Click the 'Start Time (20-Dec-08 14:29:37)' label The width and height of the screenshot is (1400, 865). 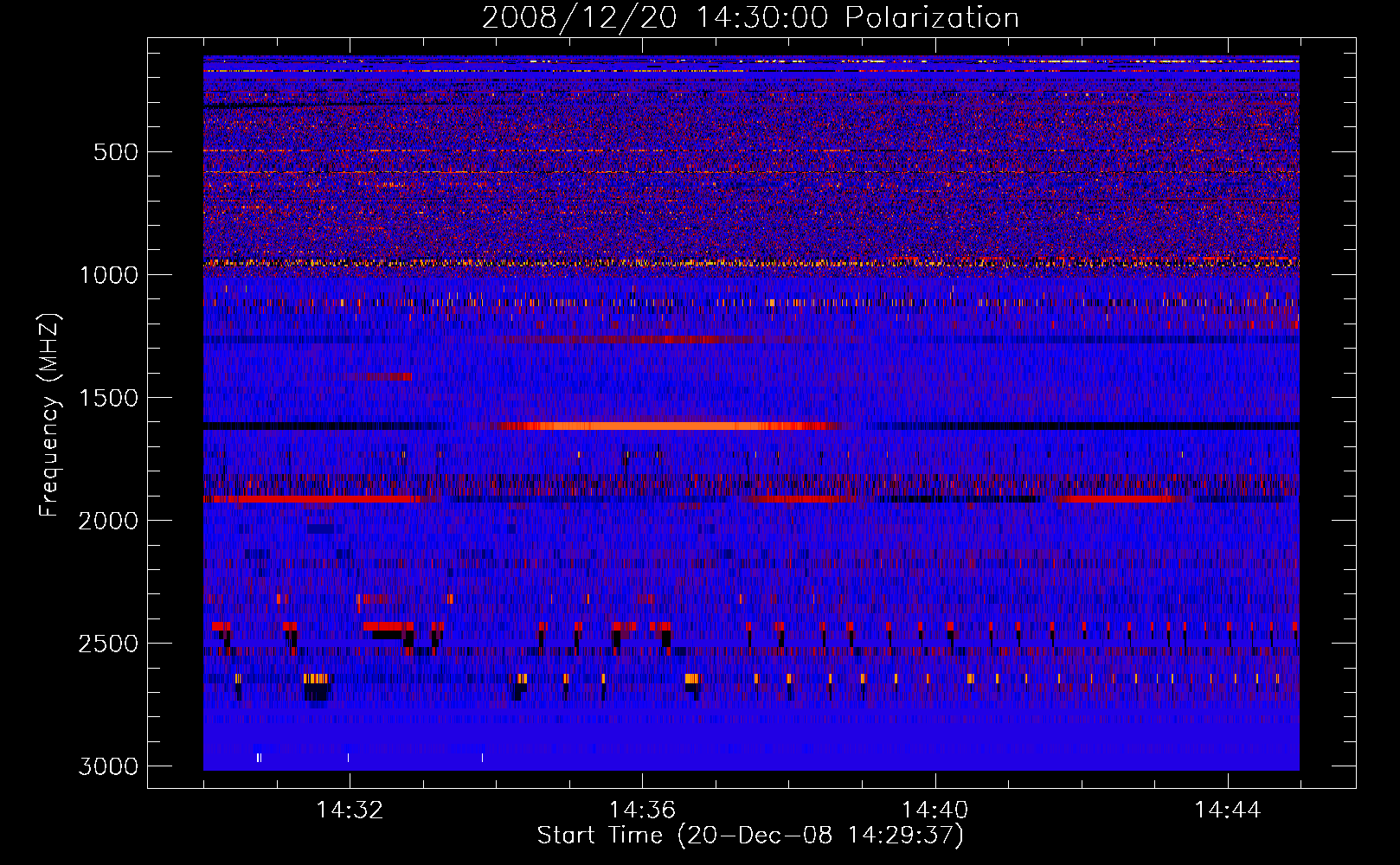coord(750,836)
